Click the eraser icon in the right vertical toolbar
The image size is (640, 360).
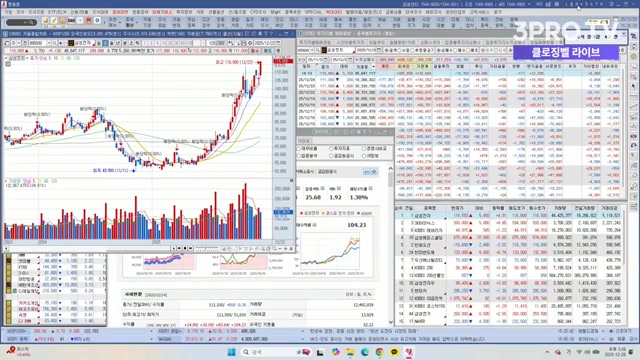633,176
